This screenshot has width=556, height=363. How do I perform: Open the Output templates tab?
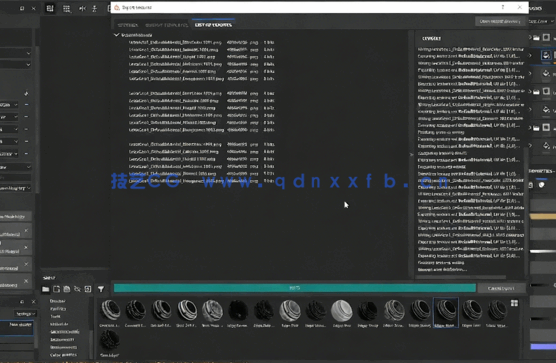coord(166,25)
